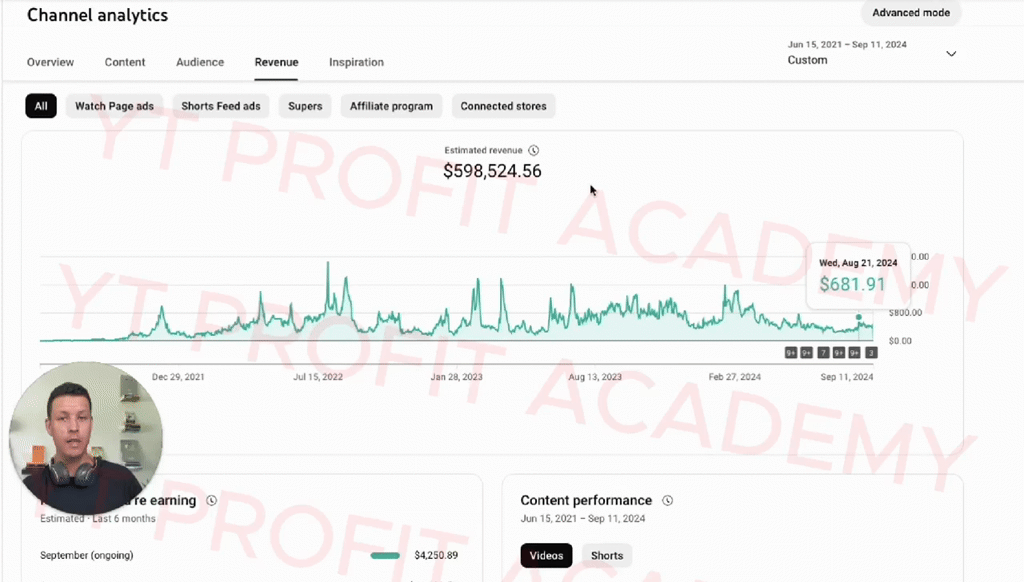This screenshot has height=582, width=1024.
Task: Expand the Custom date range dropdown
Action: 872,53
